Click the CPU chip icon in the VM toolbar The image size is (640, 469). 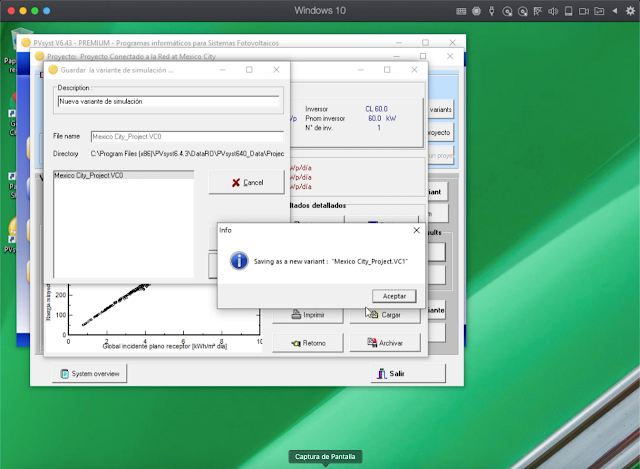476,11
